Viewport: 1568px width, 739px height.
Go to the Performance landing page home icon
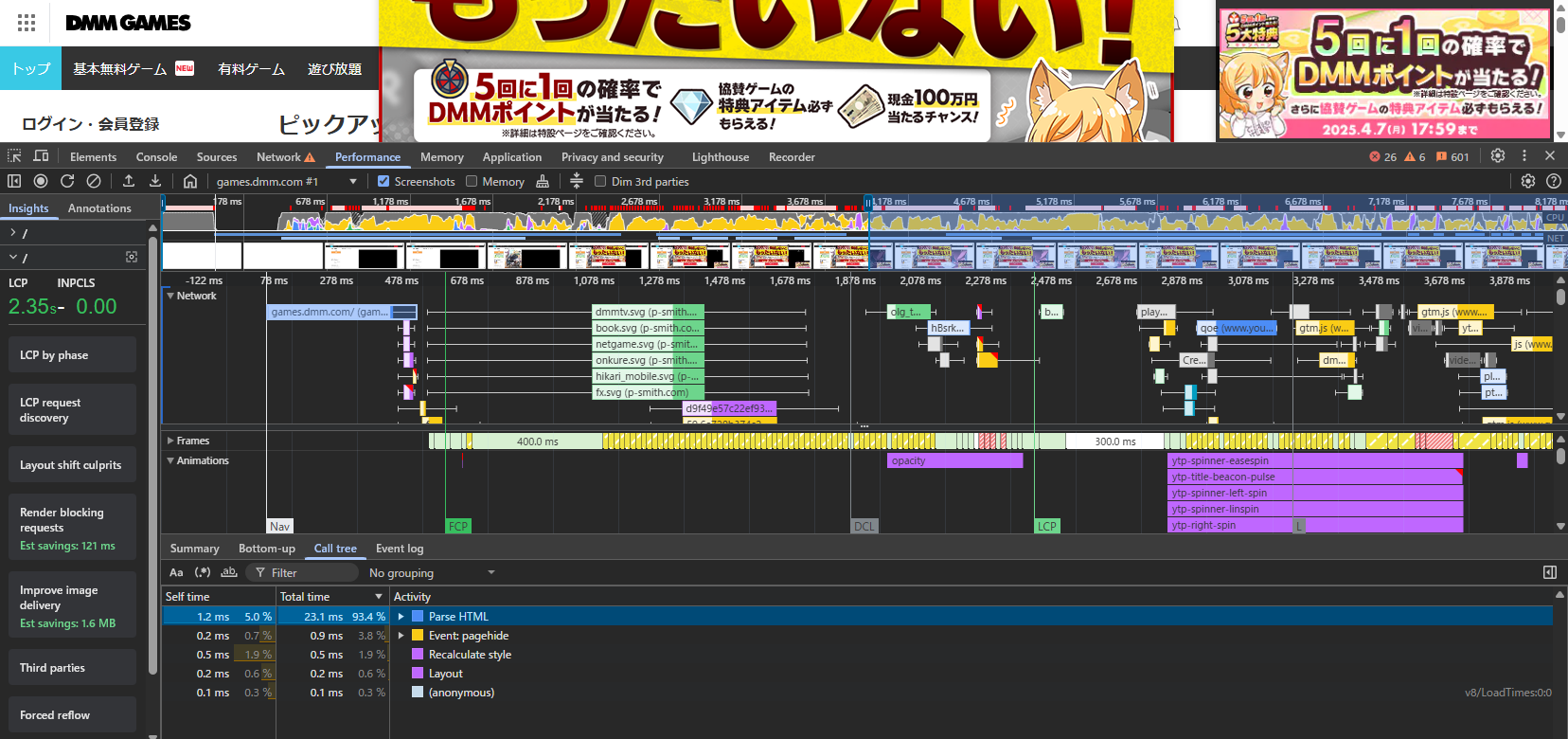click(x=190, y=181)
